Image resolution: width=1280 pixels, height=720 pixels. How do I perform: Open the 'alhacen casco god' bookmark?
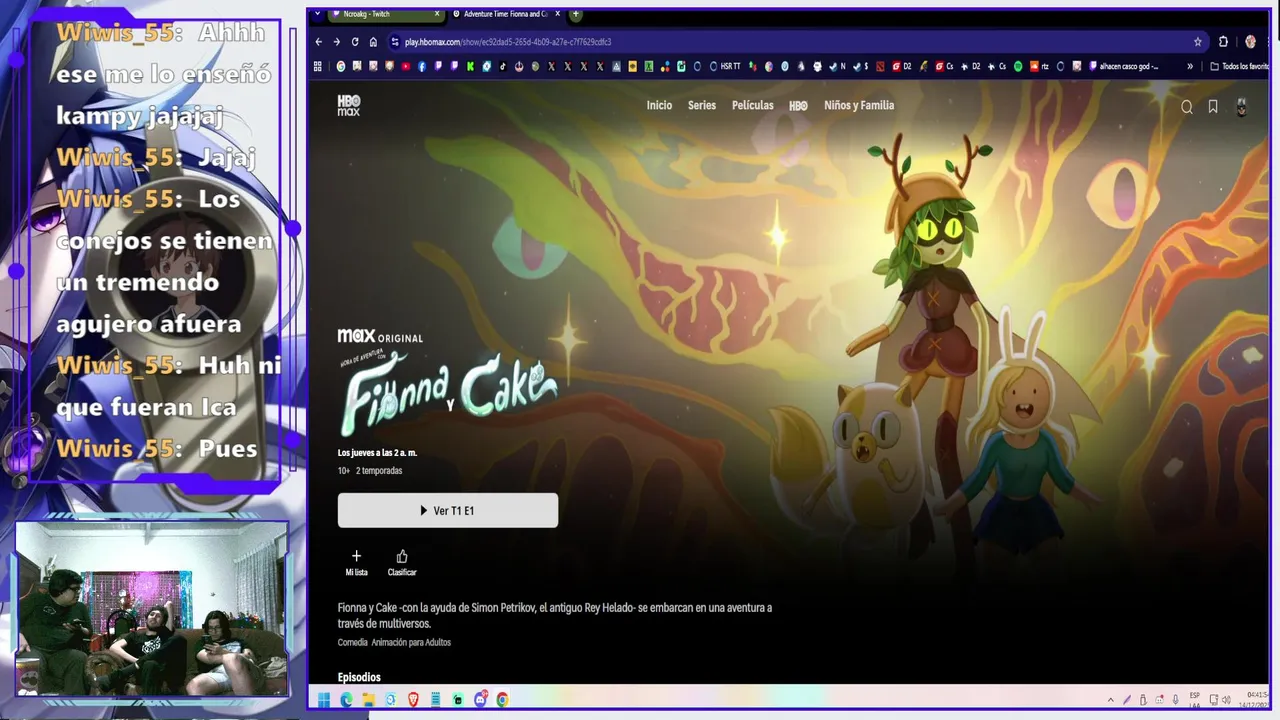pyautogui.click(x=1124, y=67)
